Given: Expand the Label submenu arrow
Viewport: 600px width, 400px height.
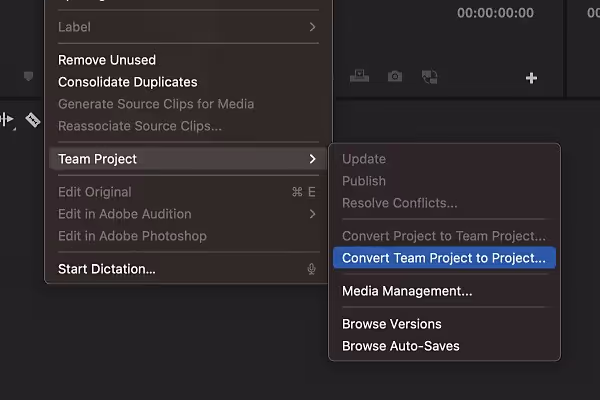Looking at the screenshot, I should pos(312,27).
